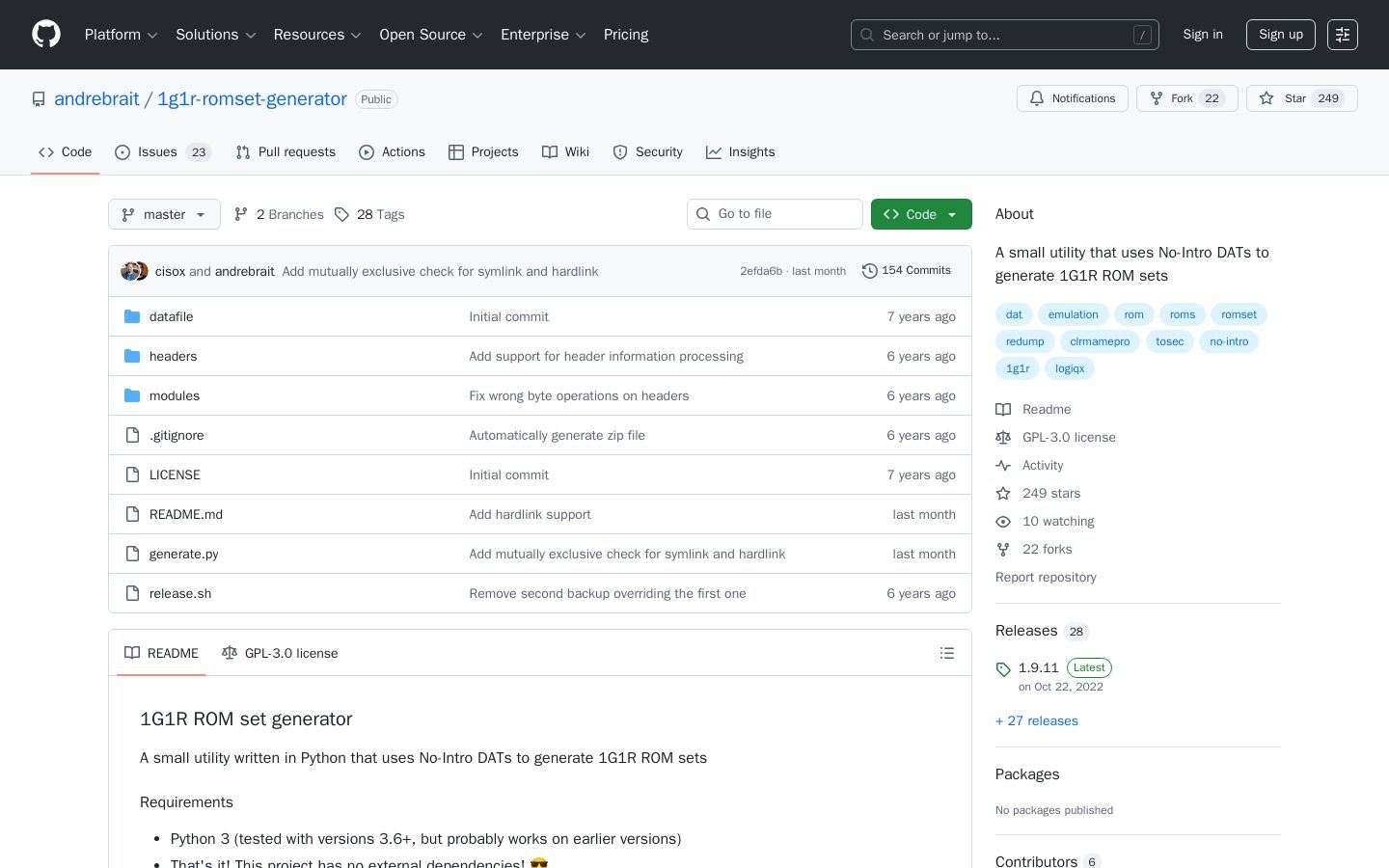
Task: Select the README tab in file viewer
Action: pyautogui.click(x=161, y=653)
